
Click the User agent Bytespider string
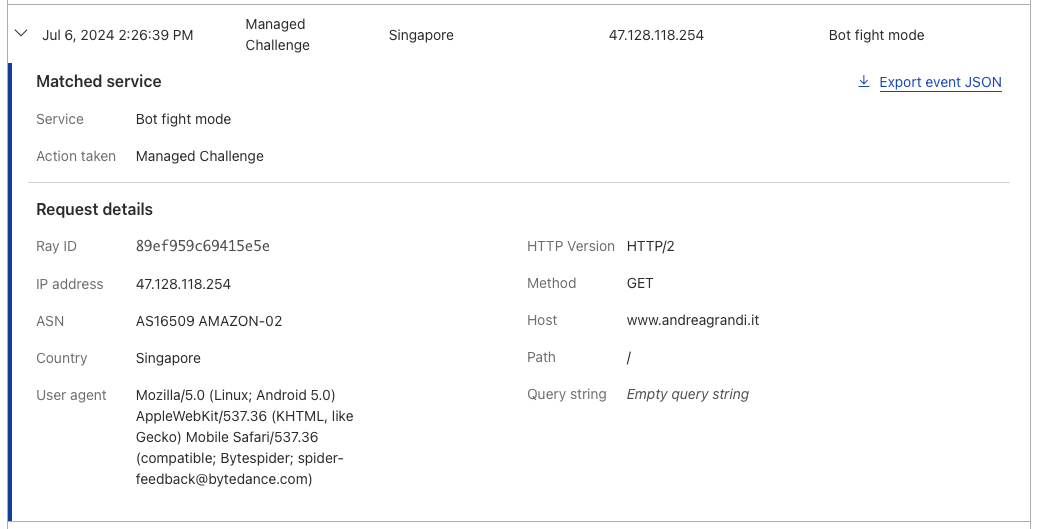245,437
